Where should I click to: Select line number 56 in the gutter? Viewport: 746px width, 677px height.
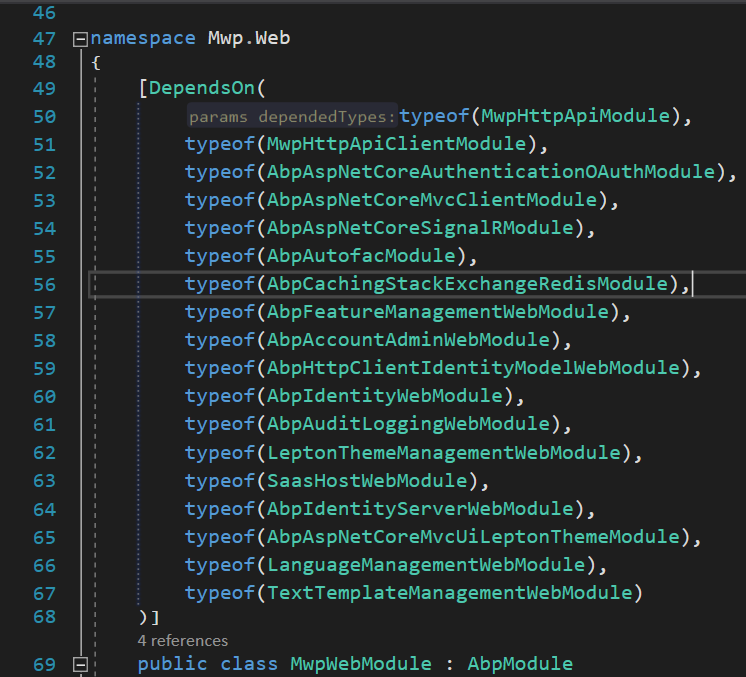point(44,284)
